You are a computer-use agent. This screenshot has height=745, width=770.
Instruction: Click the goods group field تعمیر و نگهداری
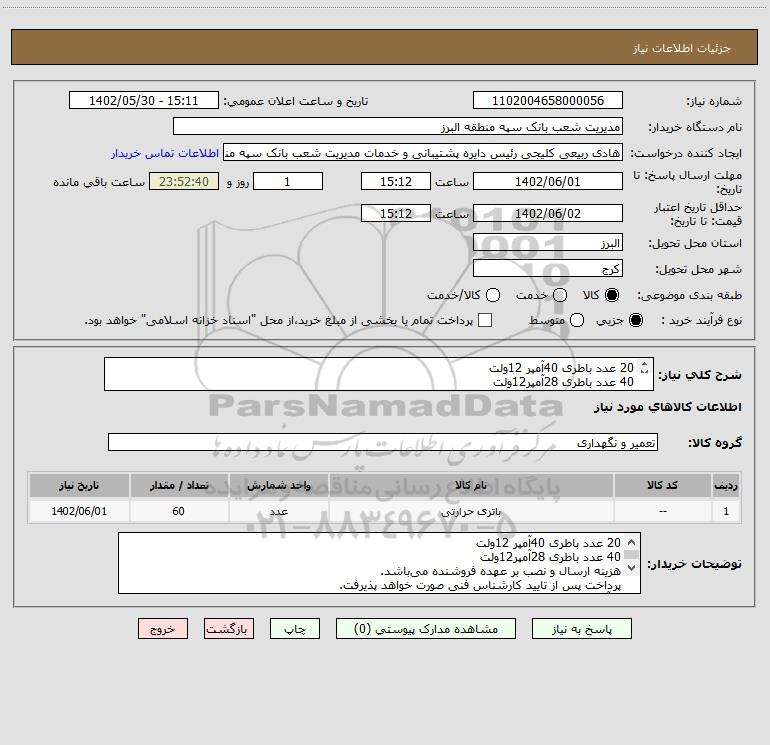(383, 442)
